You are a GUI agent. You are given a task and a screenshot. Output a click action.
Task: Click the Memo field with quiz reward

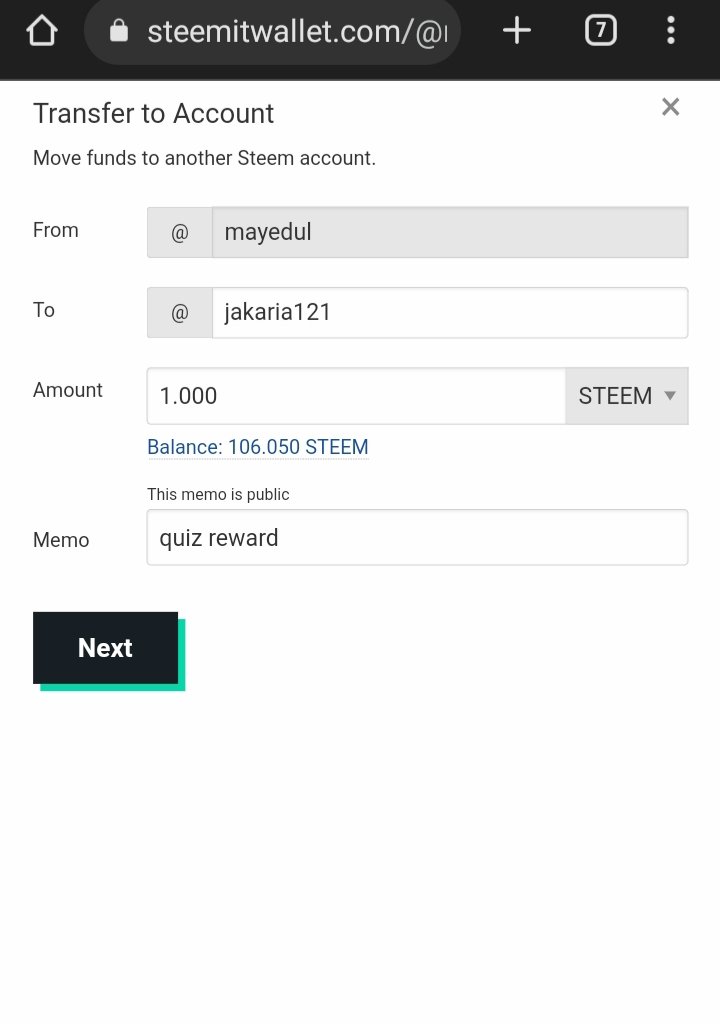tap(417, 538)
